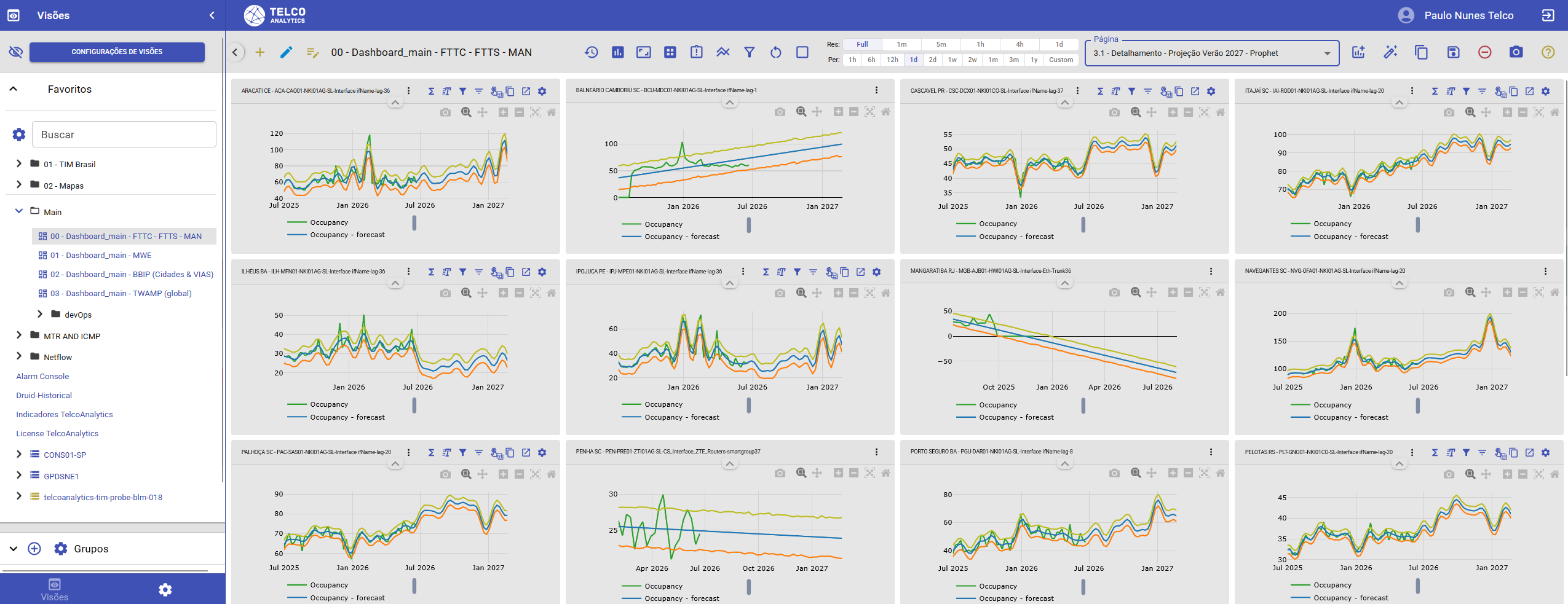Select the 5m resolution tab
1568x604 pixels.
click(x=941, y=44)
